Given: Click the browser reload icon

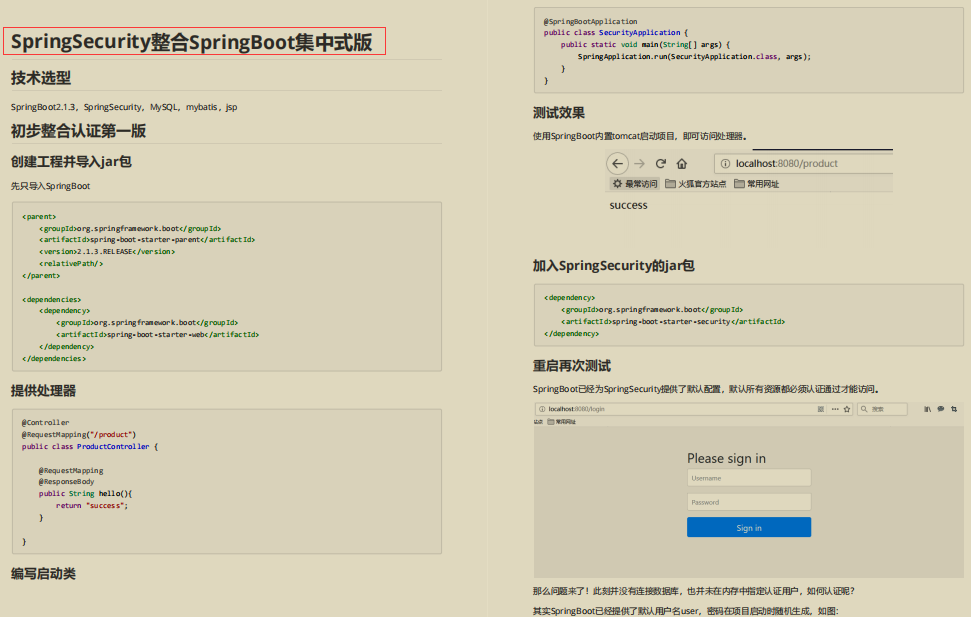Looking at the screenshot, I should click(661, 164).
